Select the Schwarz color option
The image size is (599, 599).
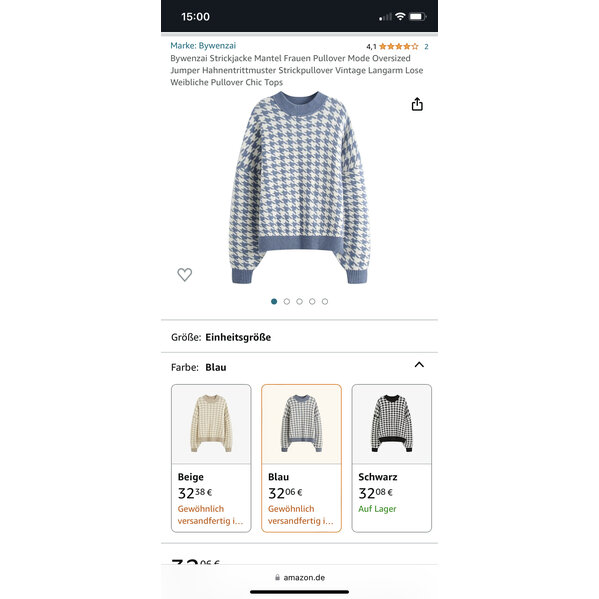point(392,458)
